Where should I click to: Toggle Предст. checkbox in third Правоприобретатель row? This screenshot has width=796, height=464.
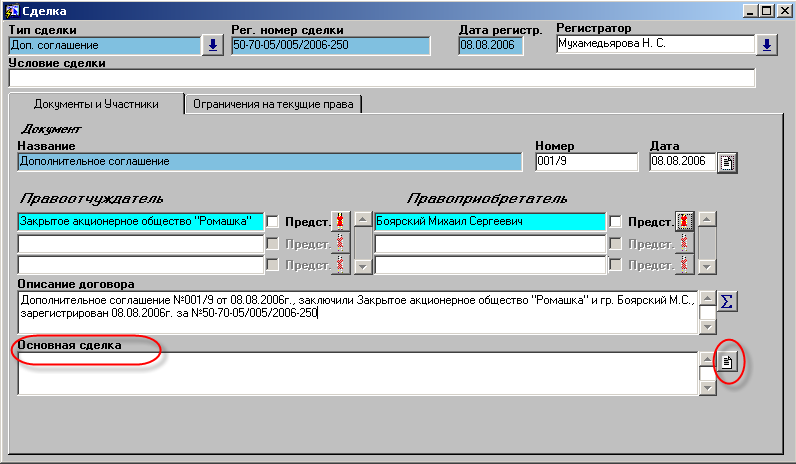click(615, 264)
